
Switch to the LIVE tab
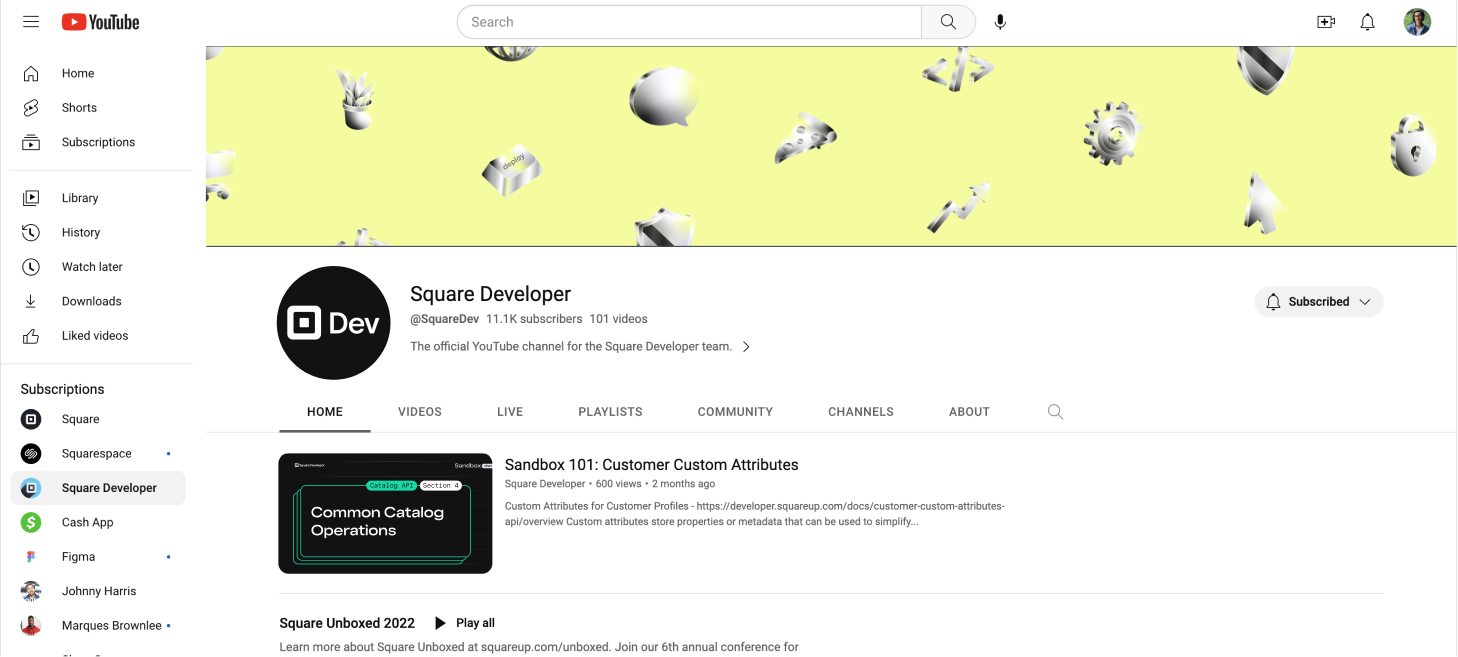(x=510, y=411)
